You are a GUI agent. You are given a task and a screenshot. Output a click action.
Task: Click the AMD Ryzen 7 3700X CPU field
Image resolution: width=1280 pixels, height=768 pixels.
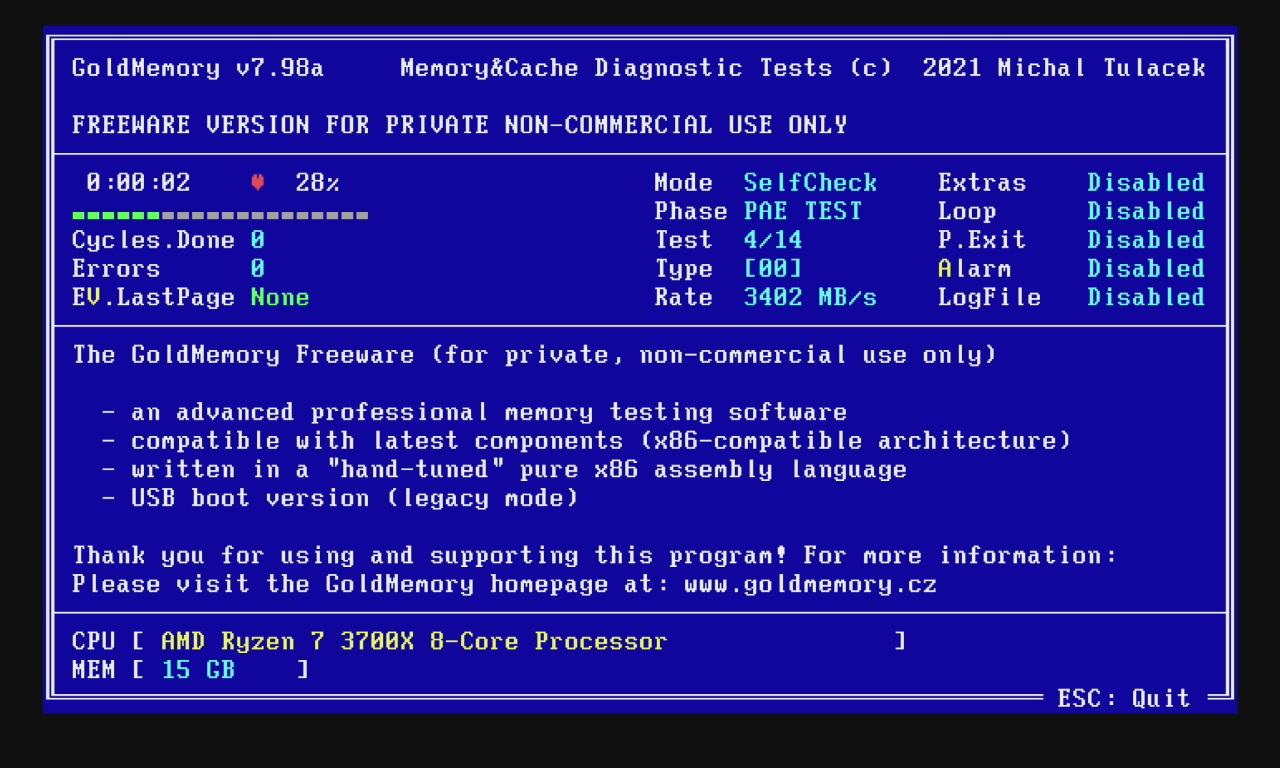tap(414, 641)
